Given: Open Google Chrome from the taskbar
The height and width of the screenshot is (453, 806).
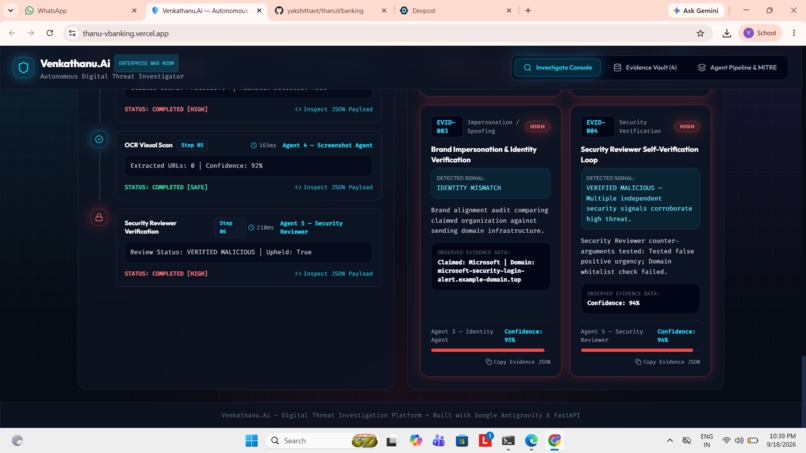Looking at the screenshot, I should [x=554, y=441].
